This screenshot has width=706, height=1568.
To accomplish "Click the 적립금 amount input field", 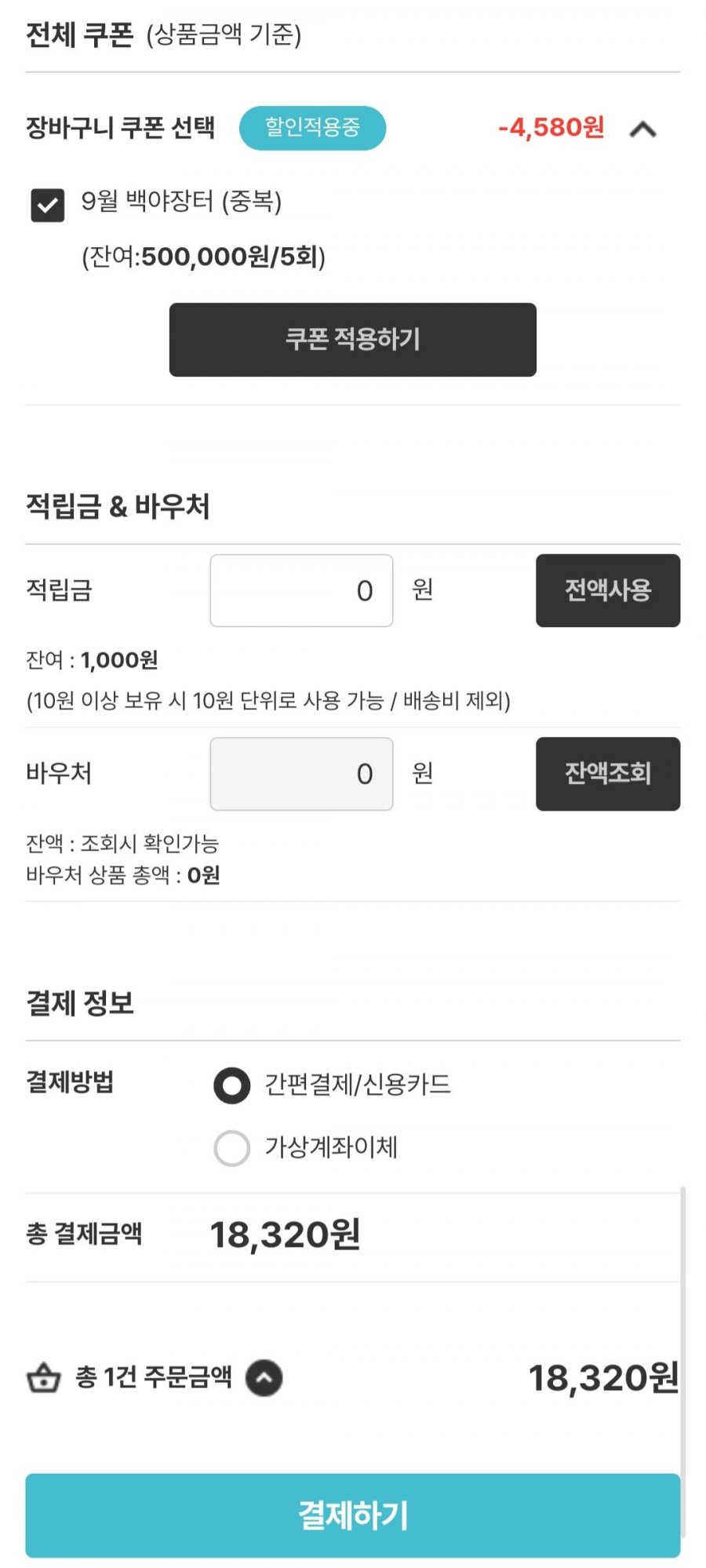I will click(x=301, y=590).
